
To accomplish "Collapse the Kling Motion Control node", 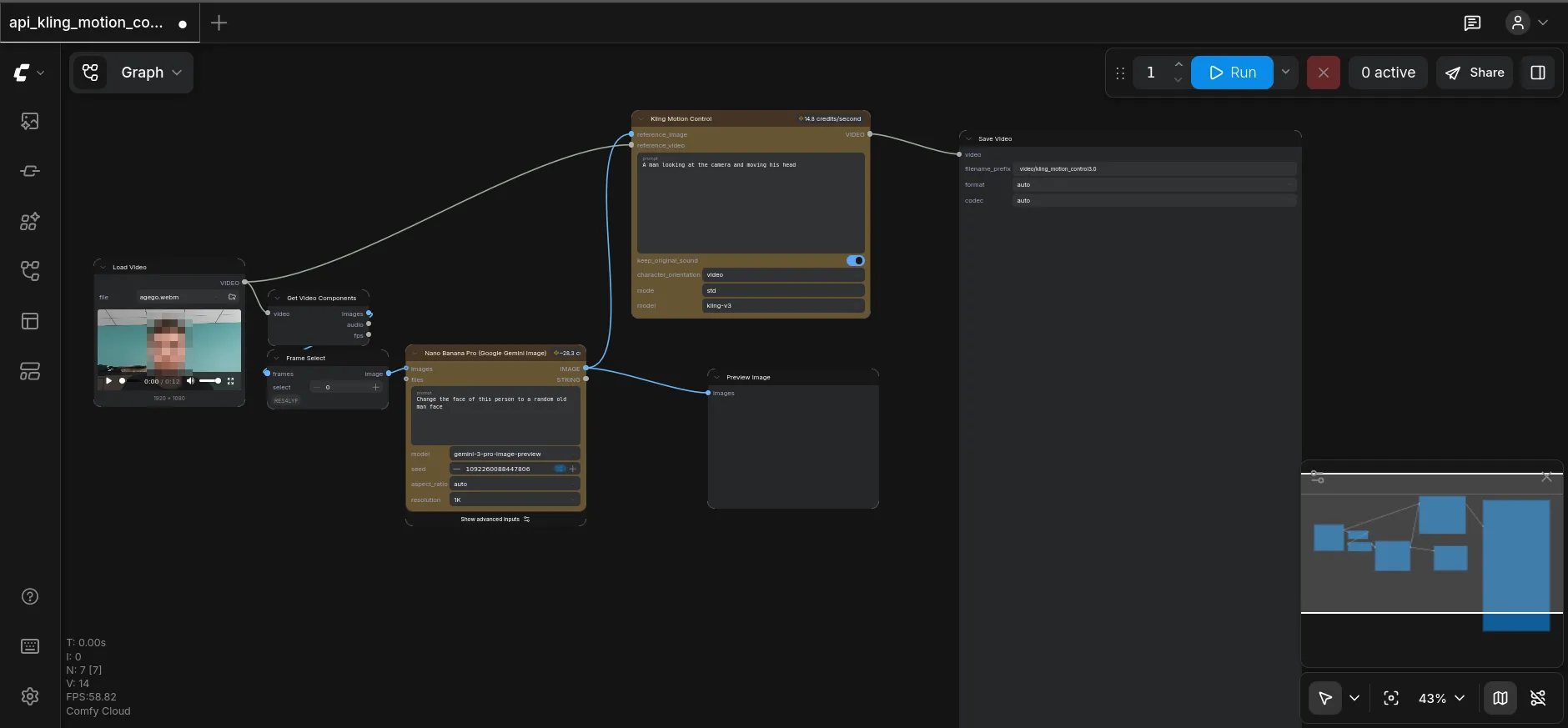I will tap(641, 118).
